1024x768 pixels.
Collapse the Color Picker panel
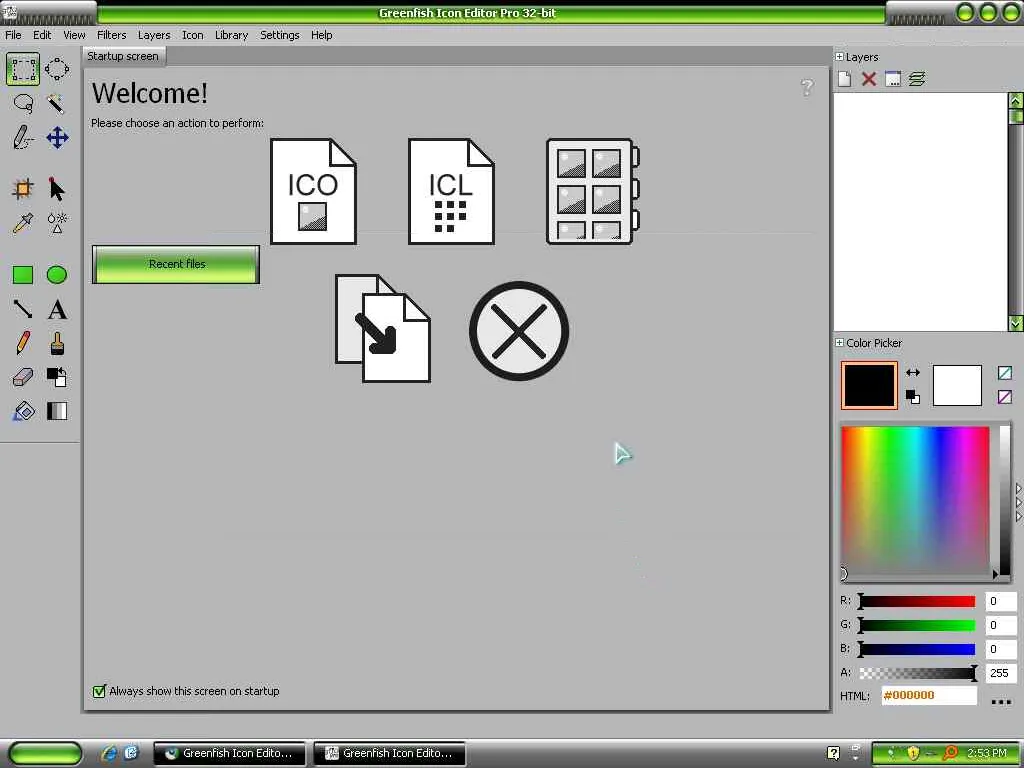coord(839,343)
